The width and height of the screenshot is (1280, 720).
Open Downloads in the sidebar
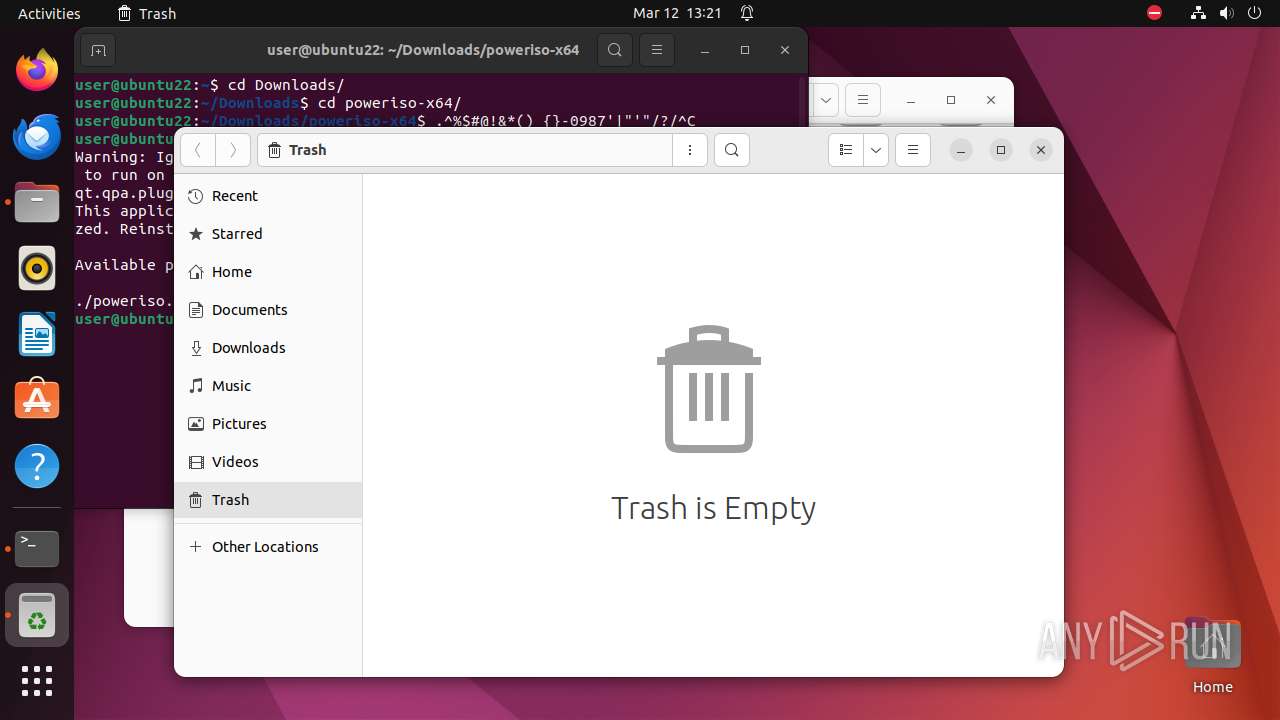[x=268, y=348]
